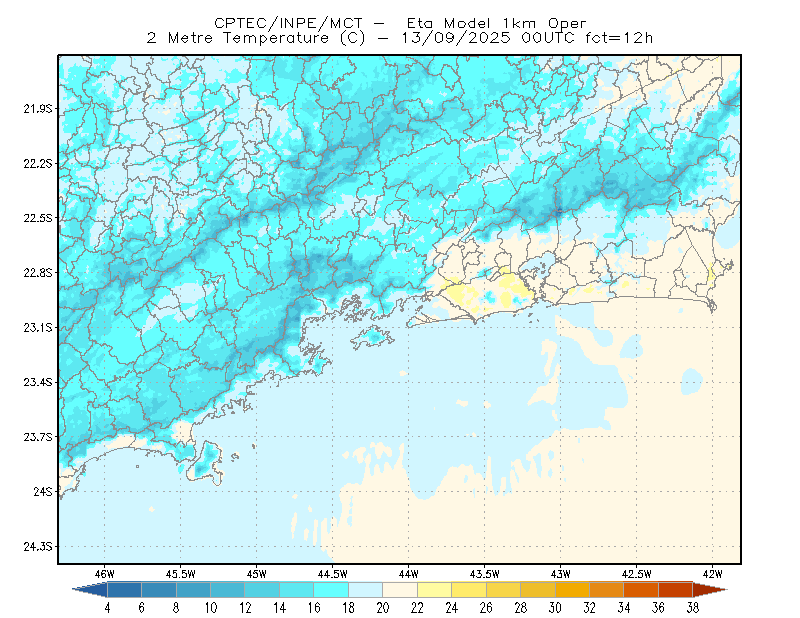Image resolution: width=800 pixels, height=618 pixels.
Task: Click the legend value 16
Action: [x=314, y=608]
